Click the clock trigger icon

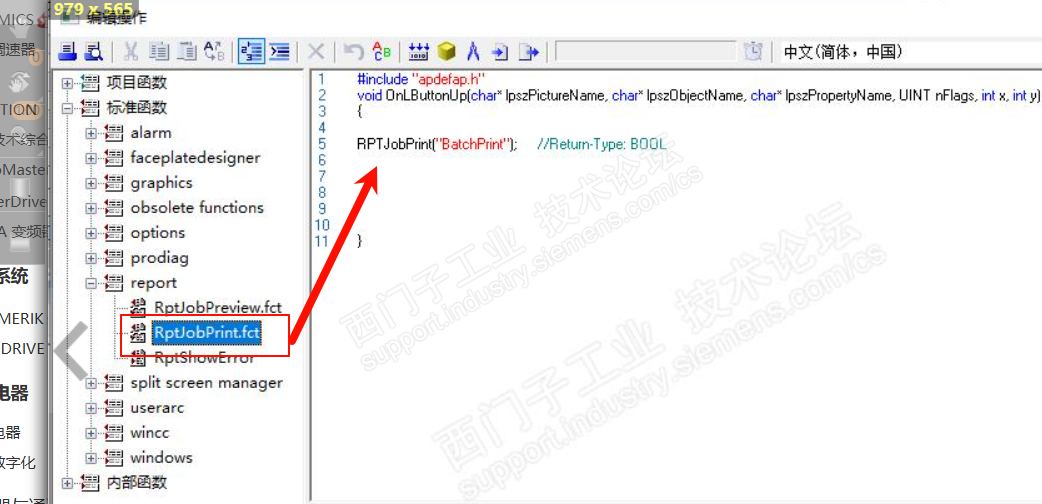click(x=753, y=51)
